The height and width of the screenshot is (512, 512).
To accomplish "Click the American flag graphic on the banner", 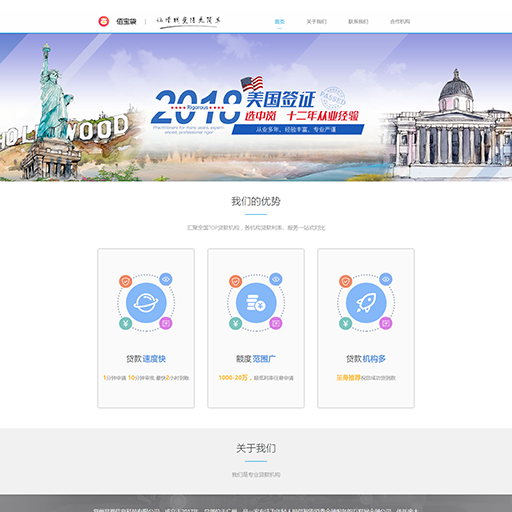I will (252, 83).
